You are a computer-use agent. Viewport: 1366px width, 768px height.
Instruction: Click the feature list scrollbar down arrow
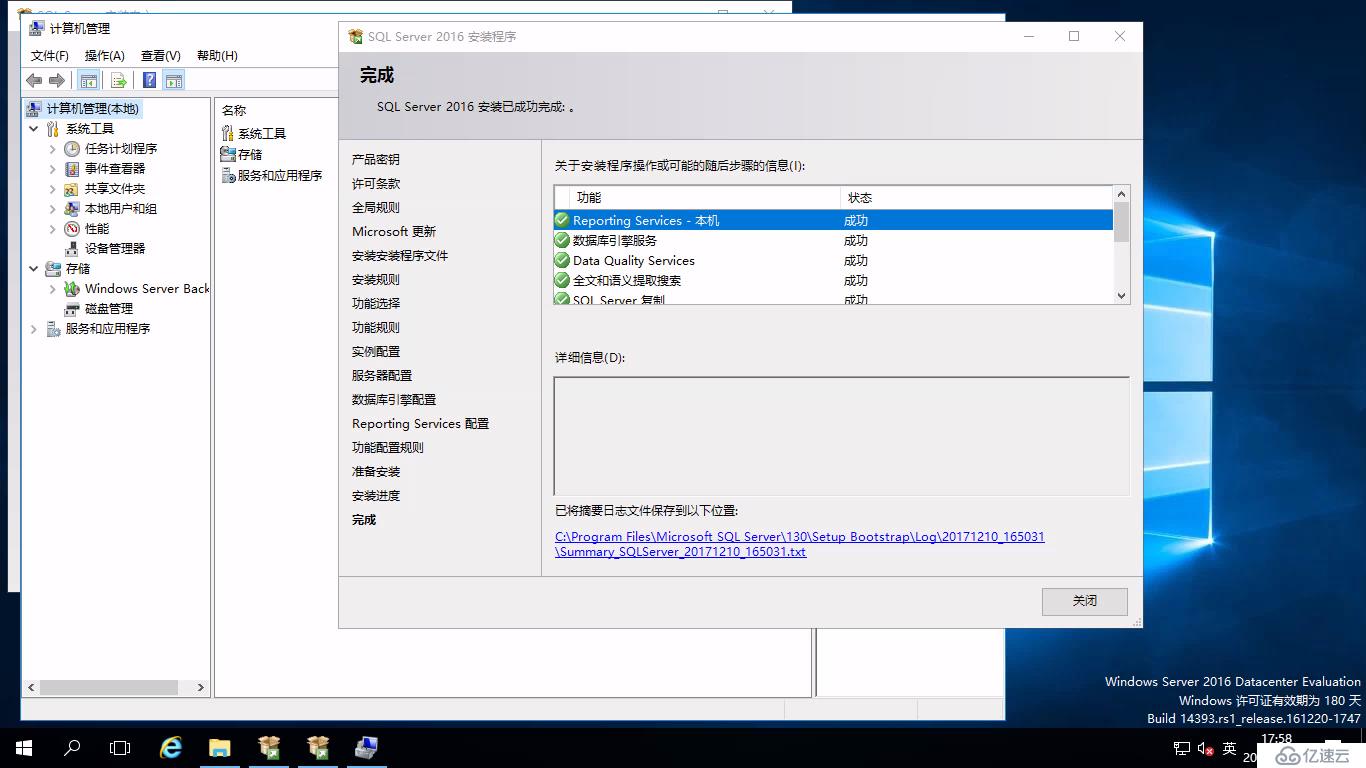click(1121, 295)
